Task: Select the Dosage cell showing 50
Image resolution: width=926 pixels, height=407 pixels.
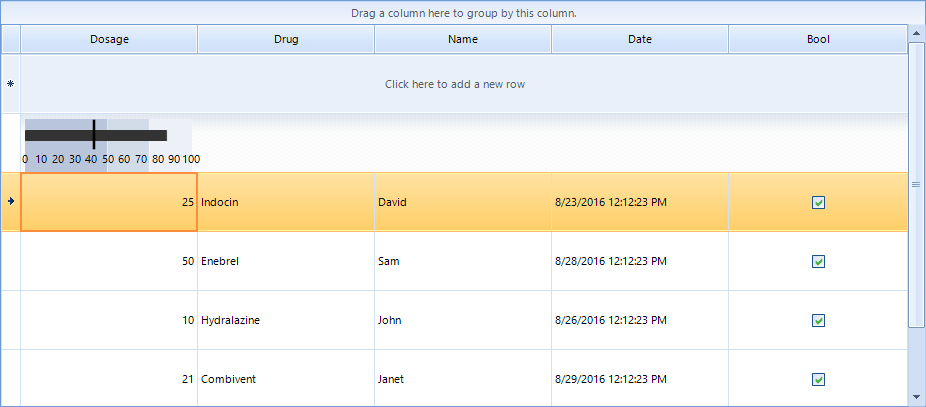Action: [109, 262]
